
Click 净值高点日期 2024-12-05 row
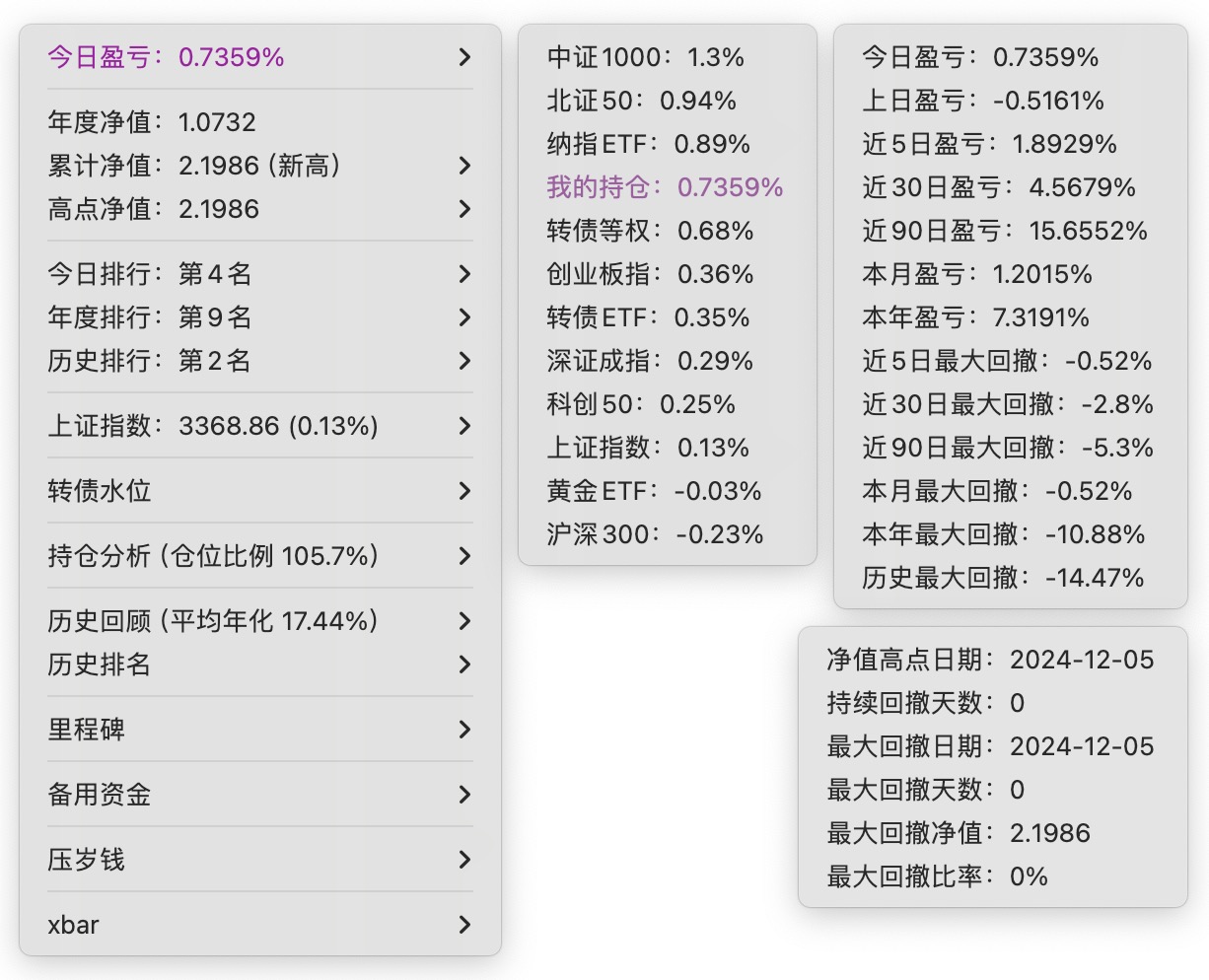click(990, 660)
